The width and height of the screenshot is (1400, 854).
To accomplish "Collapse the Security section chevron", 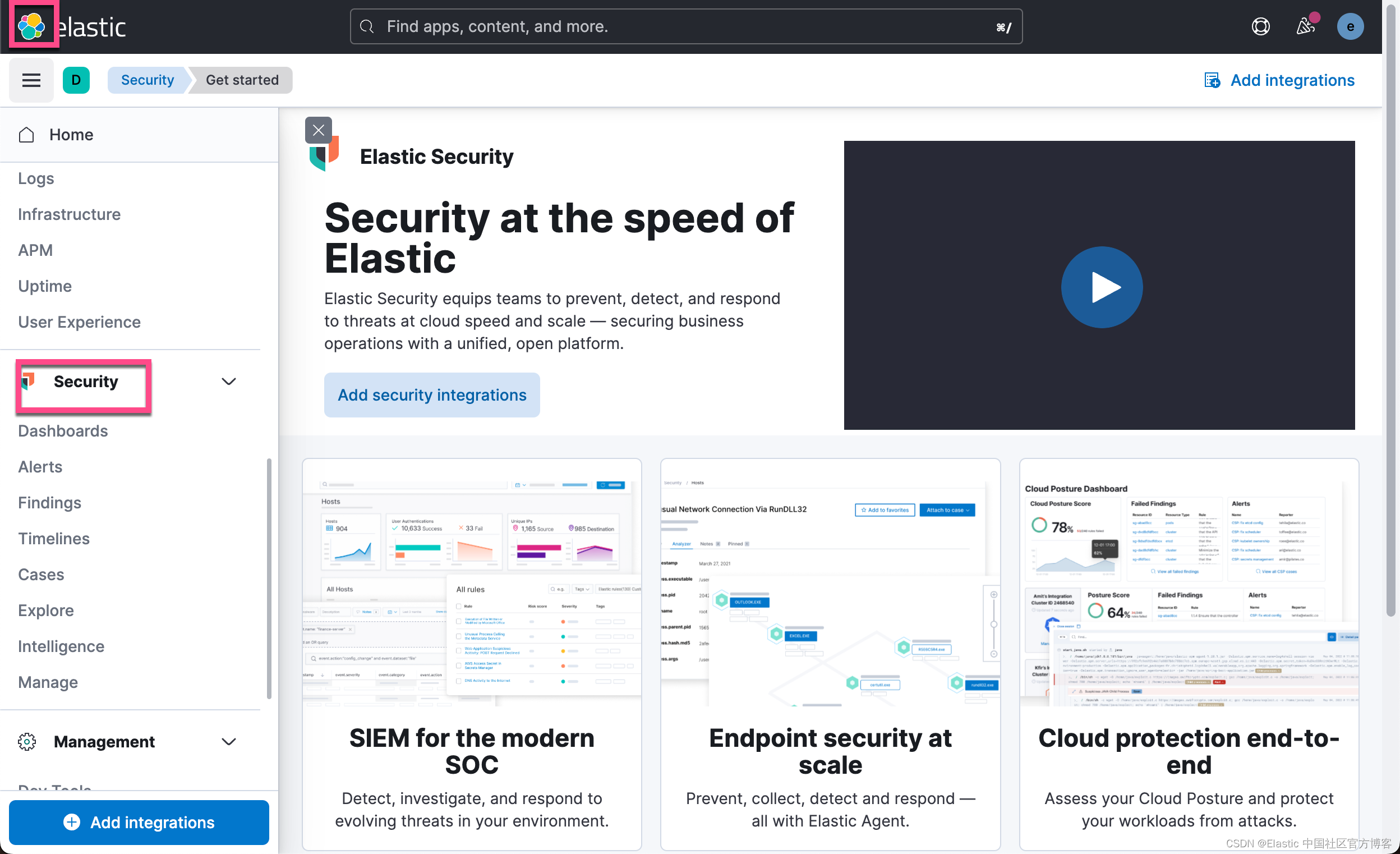I will click(x=228, y=382).
